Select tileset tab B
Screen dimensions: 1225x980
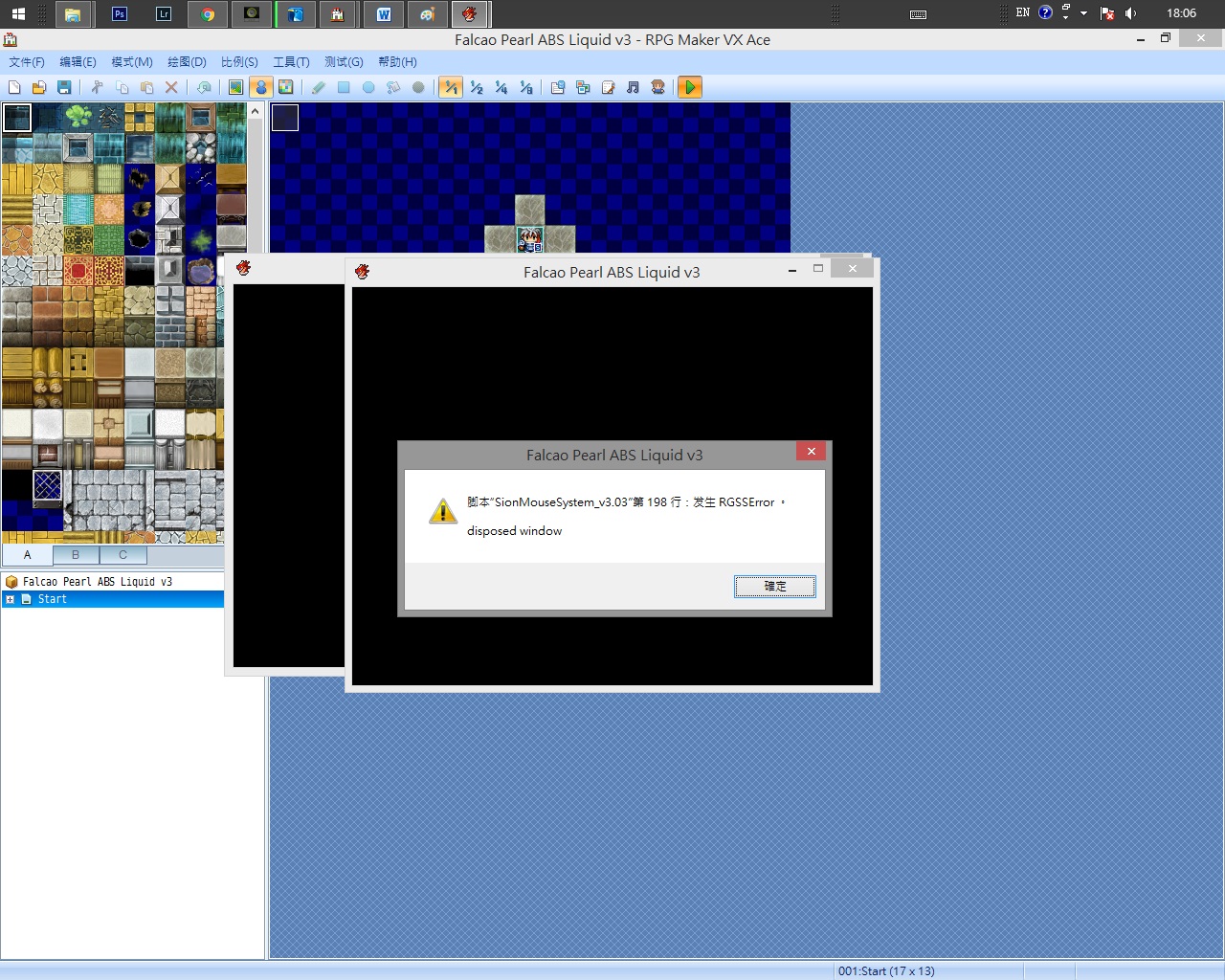click(76, 555)
